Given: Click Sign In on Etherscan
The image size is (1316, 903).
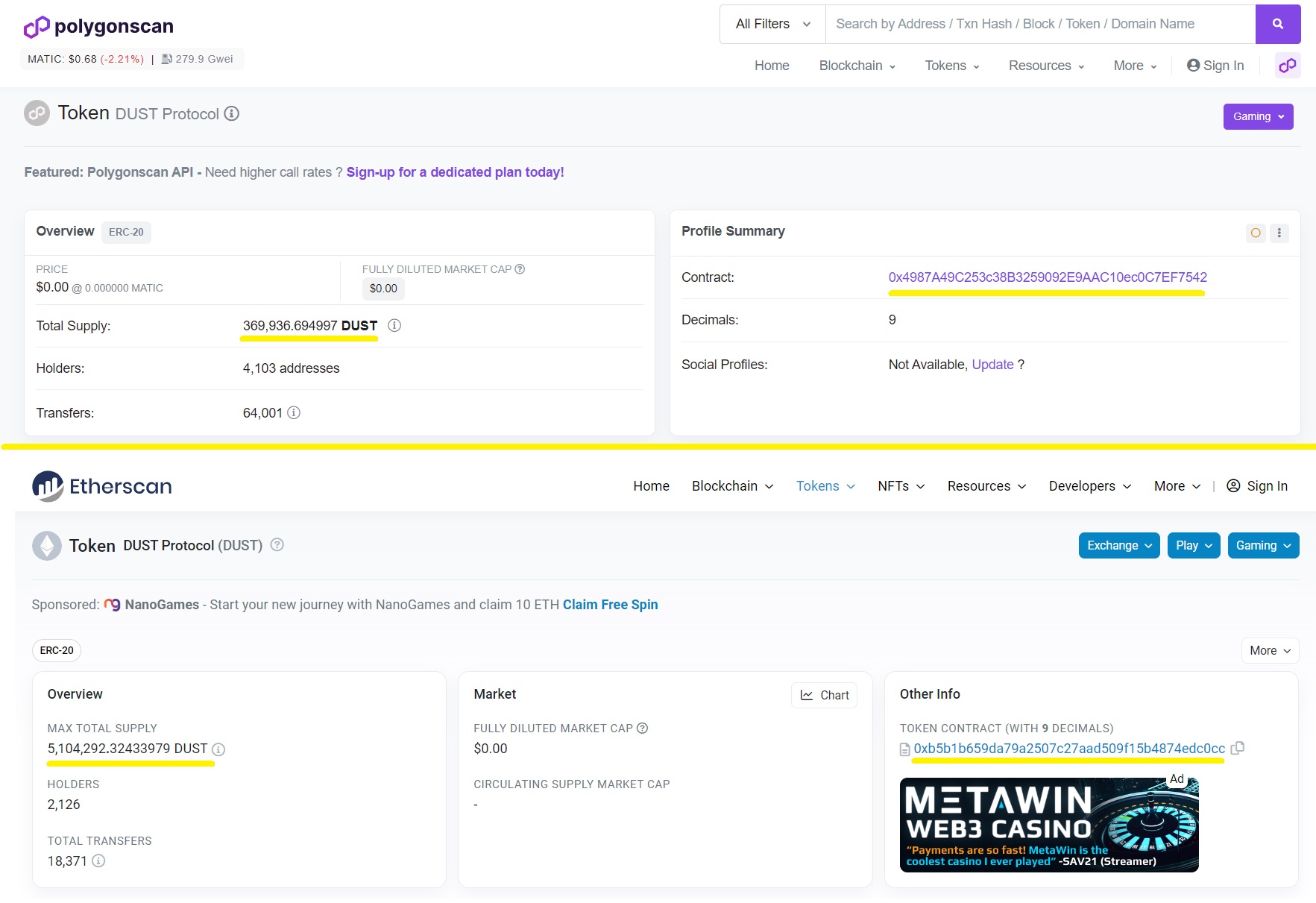Looking at the screenshot, I should pyautogui.click(x=1257, y=486).
